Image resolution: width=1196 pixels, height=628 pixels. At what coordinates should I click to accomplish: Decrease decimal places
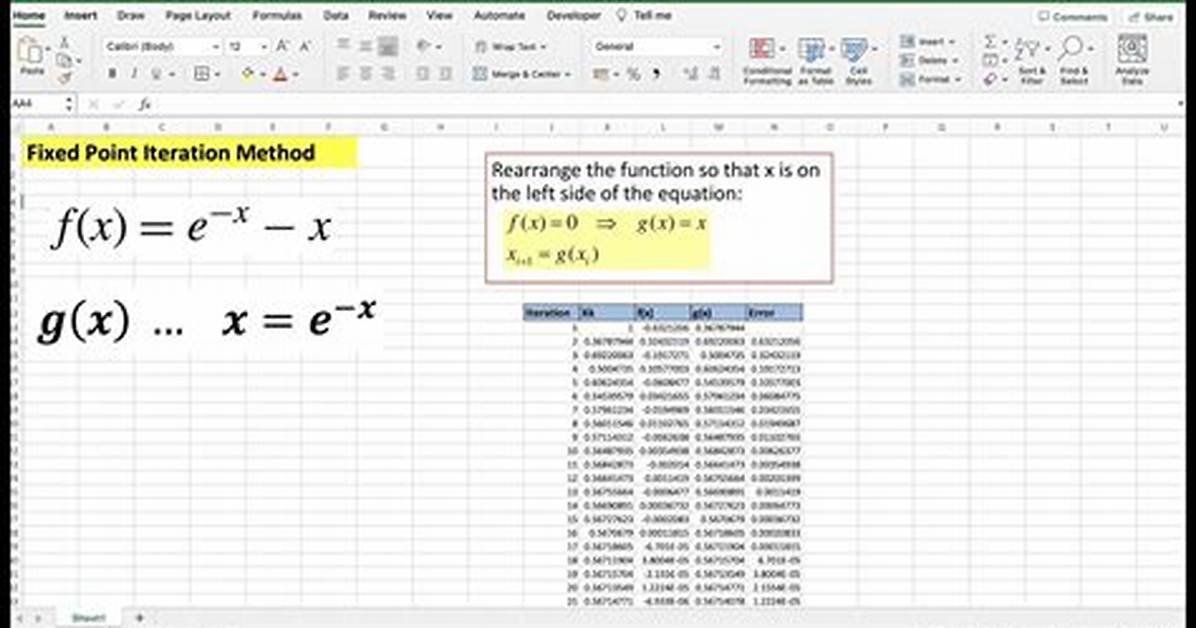[x=715, y=74]
